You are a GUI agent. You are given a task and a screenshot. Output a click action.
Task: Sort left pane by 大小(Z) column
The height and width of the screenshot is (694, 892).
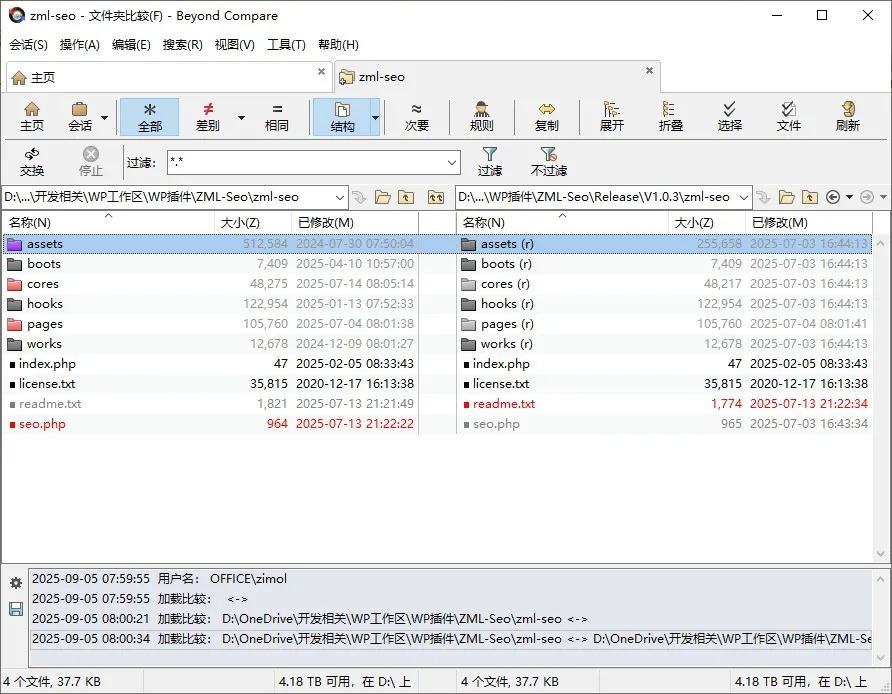click(253, 222)
